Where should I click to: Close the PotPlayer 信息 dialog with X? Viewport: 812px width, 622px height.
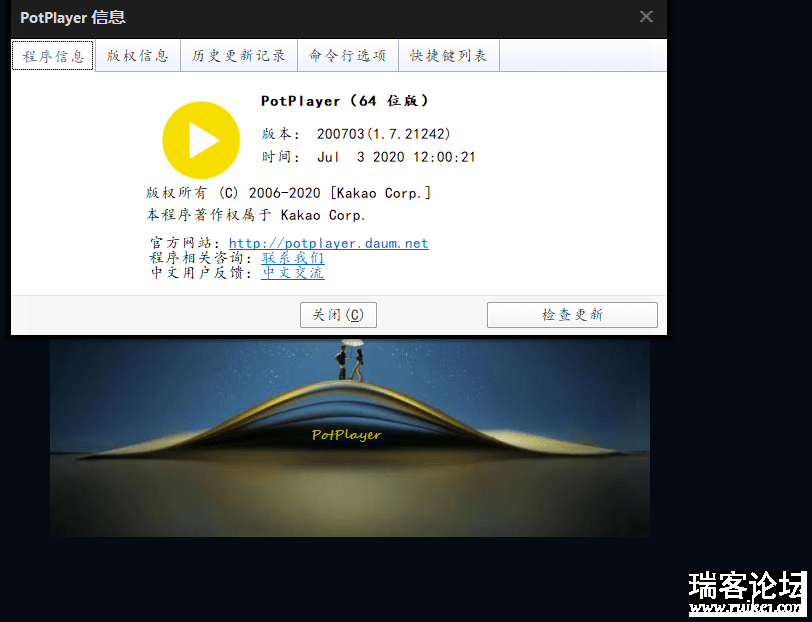point(646,17)
